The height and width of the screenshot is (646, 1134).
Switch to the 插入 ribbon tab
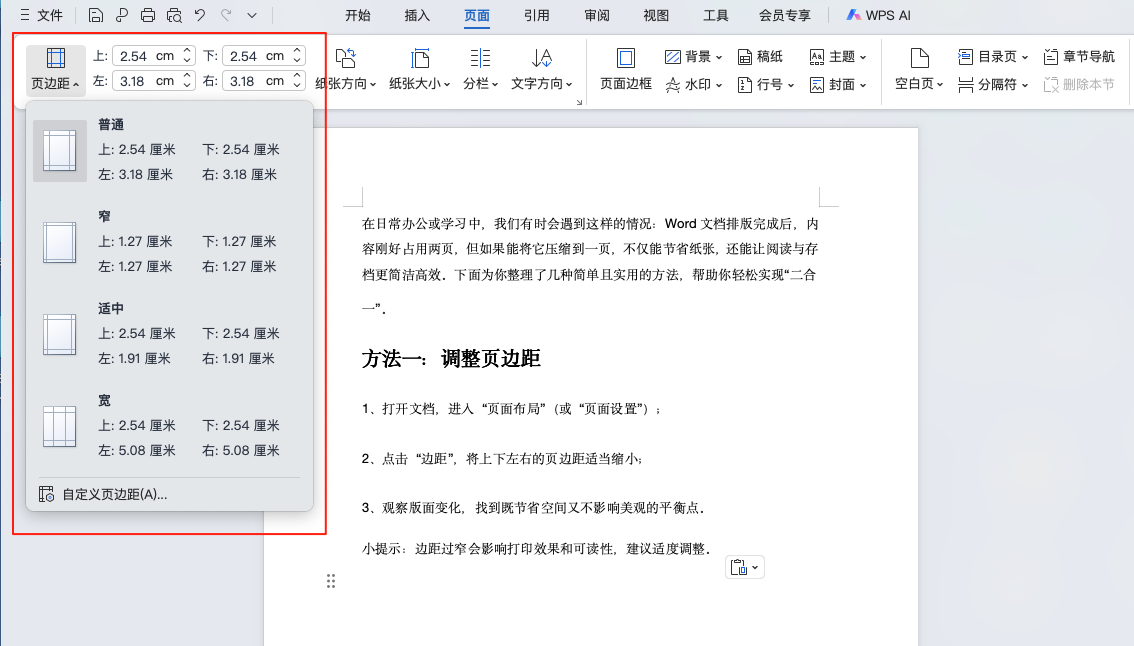(x=416, y=14)
